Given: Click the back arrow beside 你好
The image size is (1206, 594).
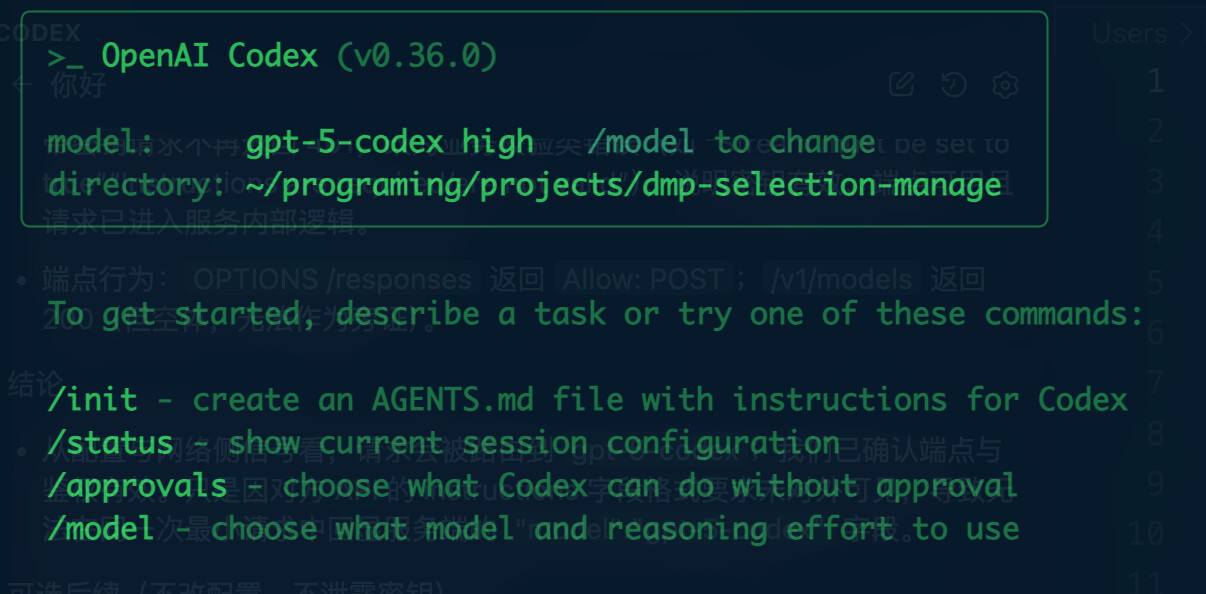Looking at the screenshot, I should pyautogui.click(x=21, y=85).
